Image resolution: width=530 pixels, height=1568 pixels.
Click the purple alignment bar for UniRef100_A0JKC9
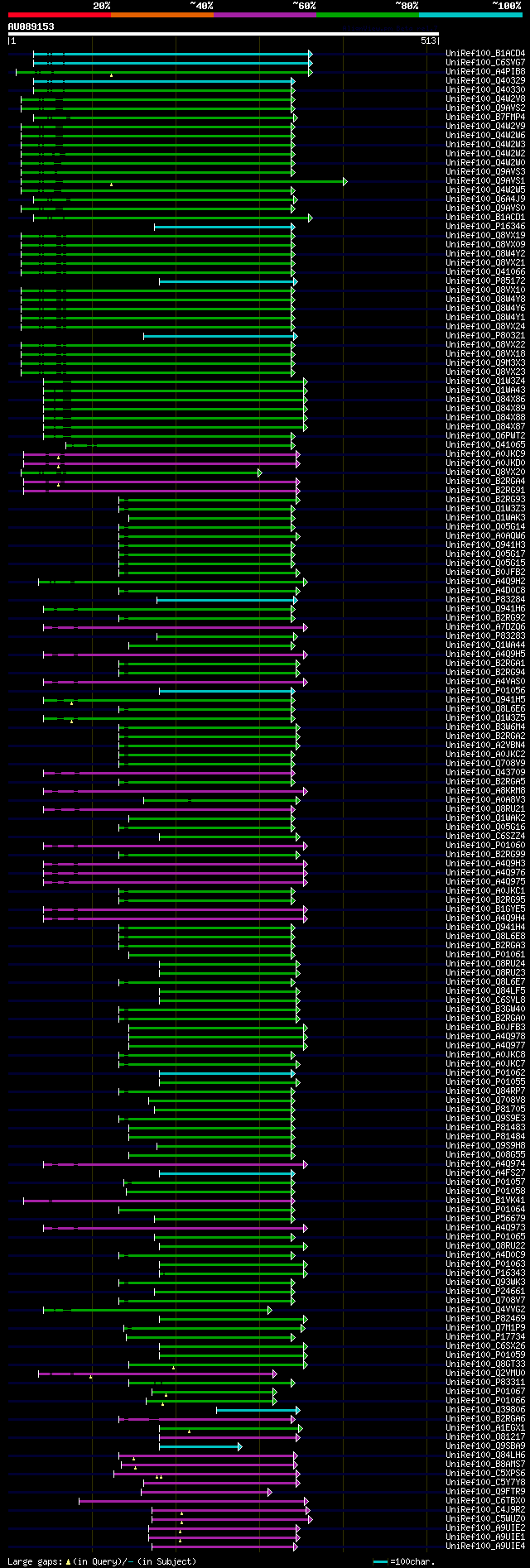pos(161,454)
